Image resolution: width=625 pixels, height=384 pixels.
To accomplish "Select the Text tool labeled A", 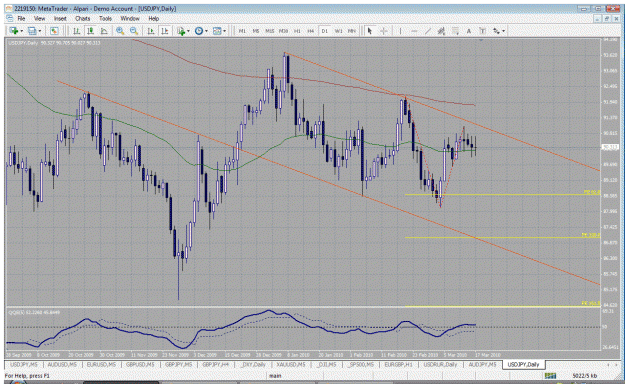I will click(x=469, y=31).
